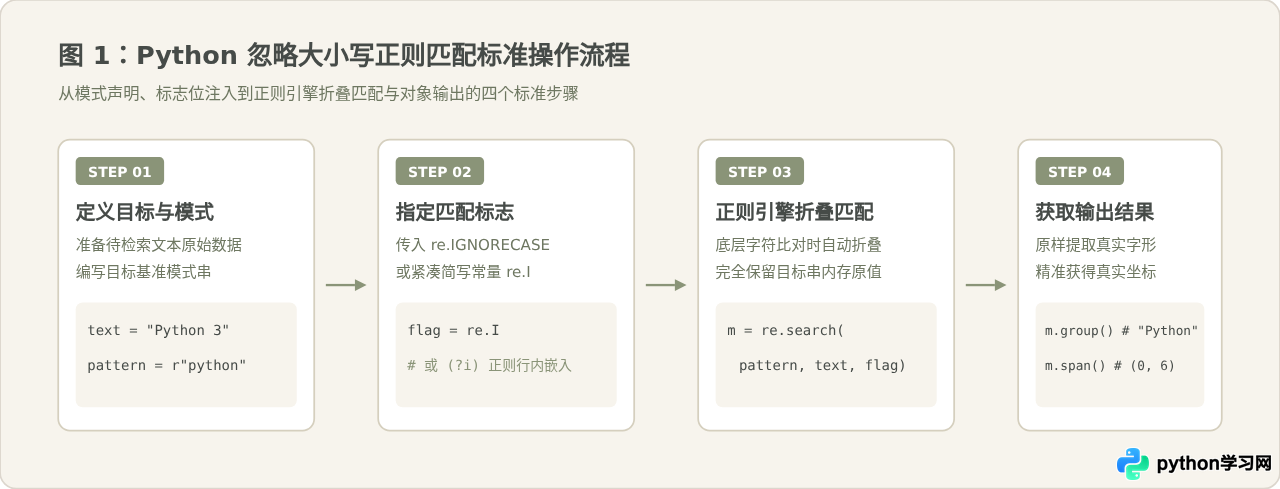The width and height of the screenshot is (1280, 489).
Task: Click the line "或紧凑简写常量 re.I"
Action: [x=463, y=272]
